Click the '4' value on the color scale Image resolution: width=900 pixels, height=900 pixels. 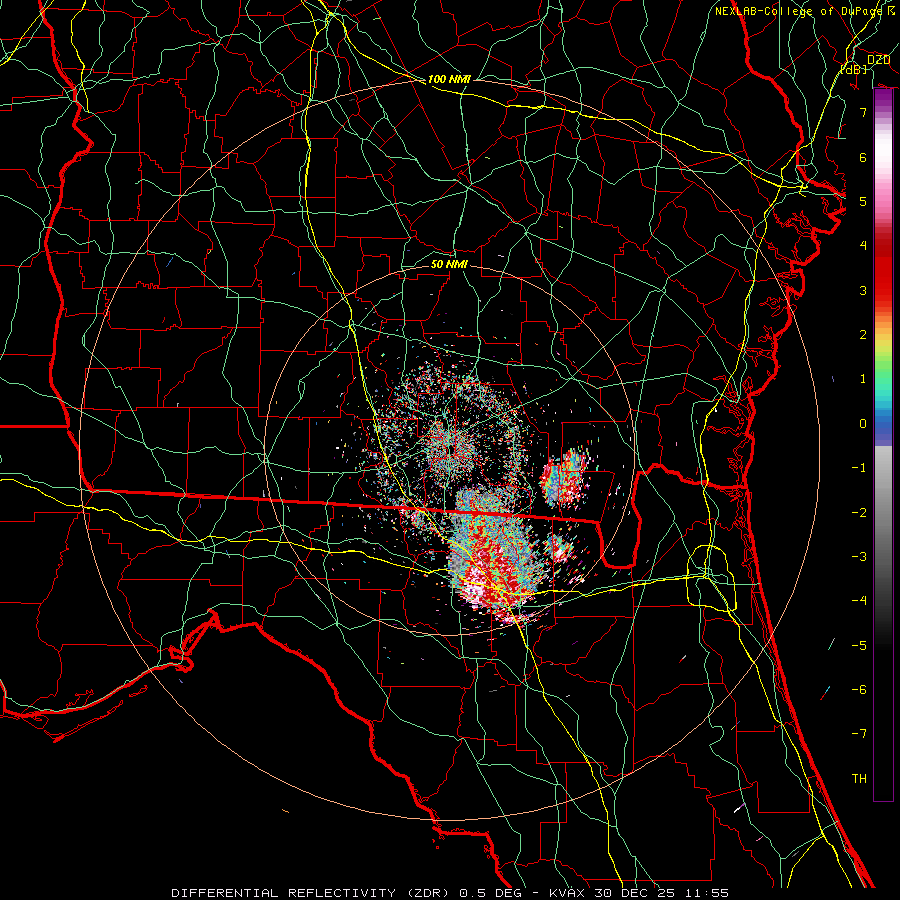tap(863, 246)
